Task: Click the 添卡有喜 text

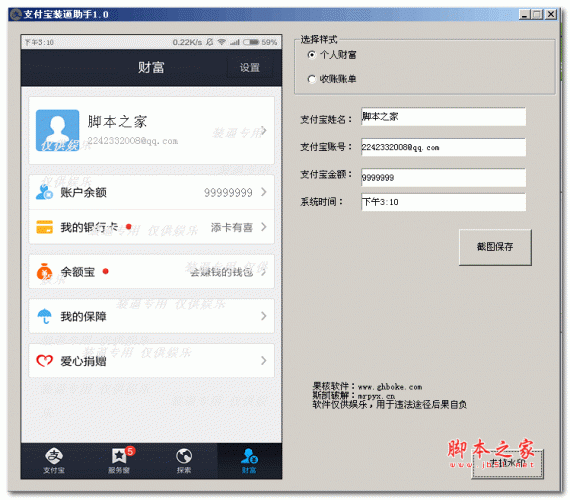Action: point(232,227)
